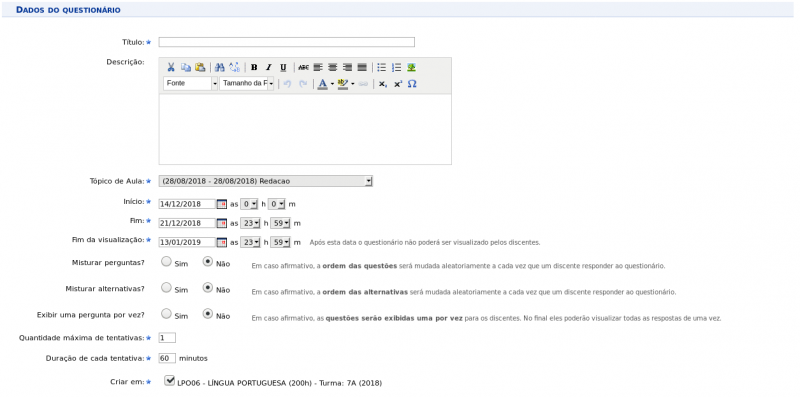
Task: Apply subscript formatting
Action: [382, 84]
